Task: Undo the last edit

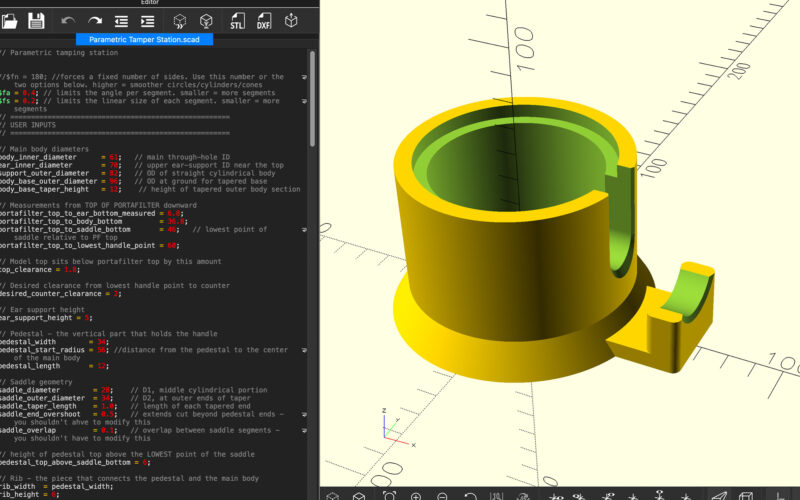Action: coord(68,21)
